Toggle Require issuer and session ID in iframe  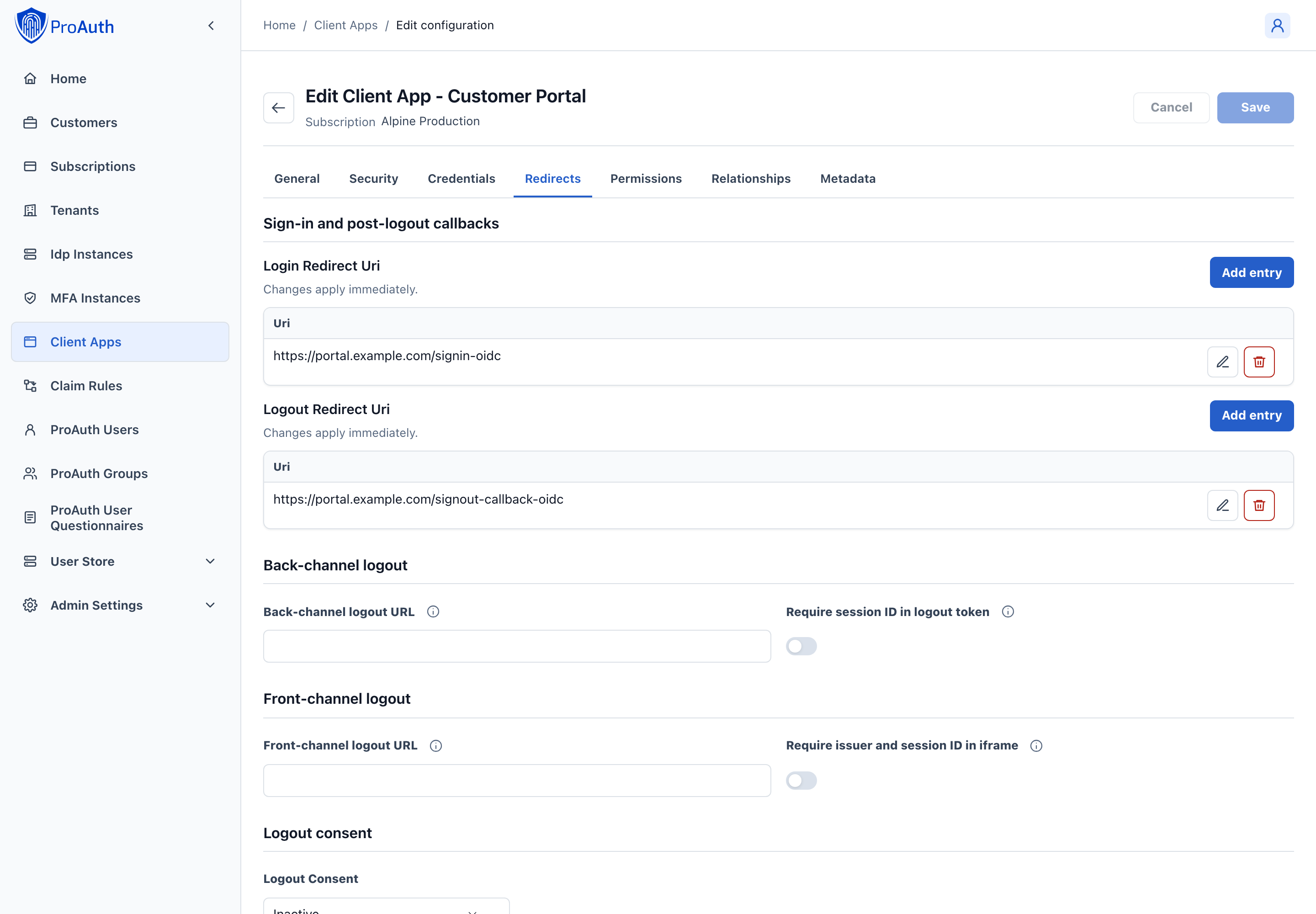pos(801,781)
